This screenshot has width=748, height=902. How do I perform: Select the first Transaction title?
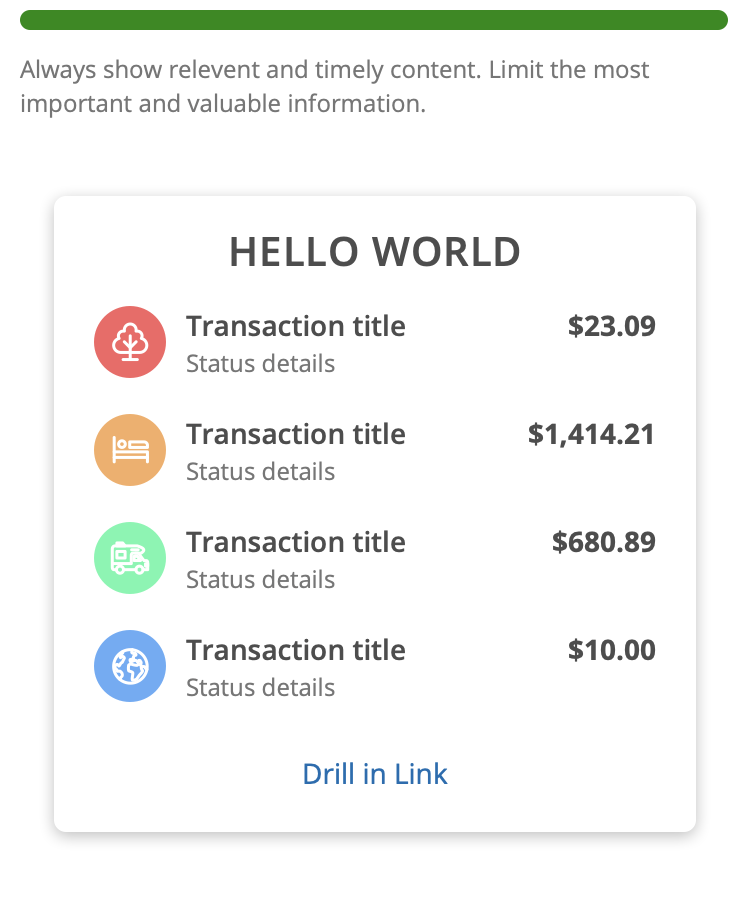(x=296, y=326)
